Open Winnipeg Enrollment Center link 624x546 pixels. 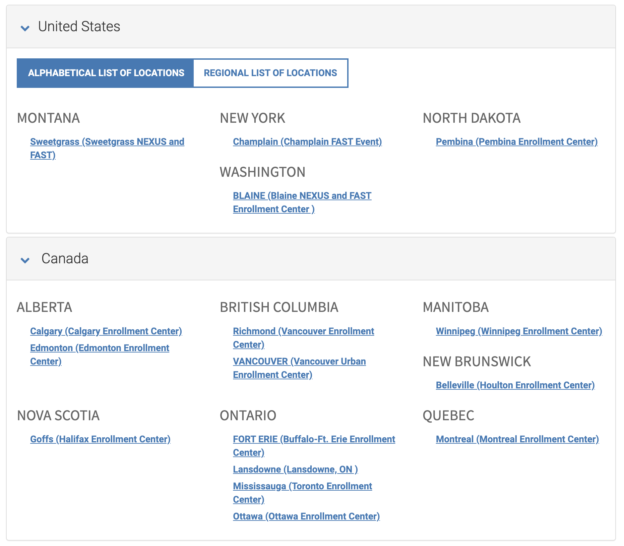[x=519, y=331]
